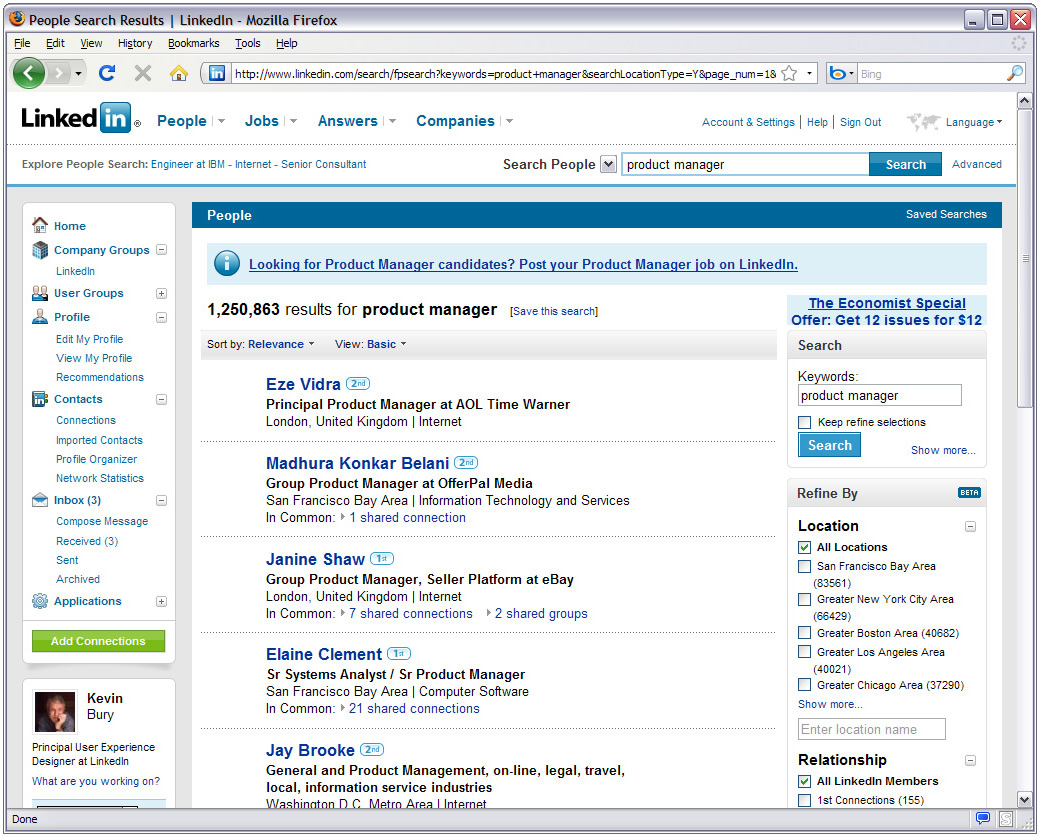Click the 2nd degree badge beside Madhura Konkar Belani
The width and height of the screenshot is (1042, 838).
click(466, 463)
